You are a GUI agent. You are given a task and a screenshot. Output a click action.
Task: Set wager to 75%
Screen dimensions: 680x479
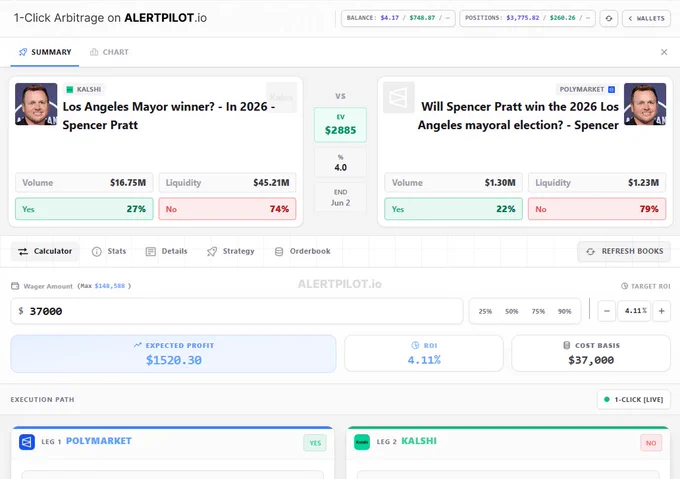(x=538, y=311)
